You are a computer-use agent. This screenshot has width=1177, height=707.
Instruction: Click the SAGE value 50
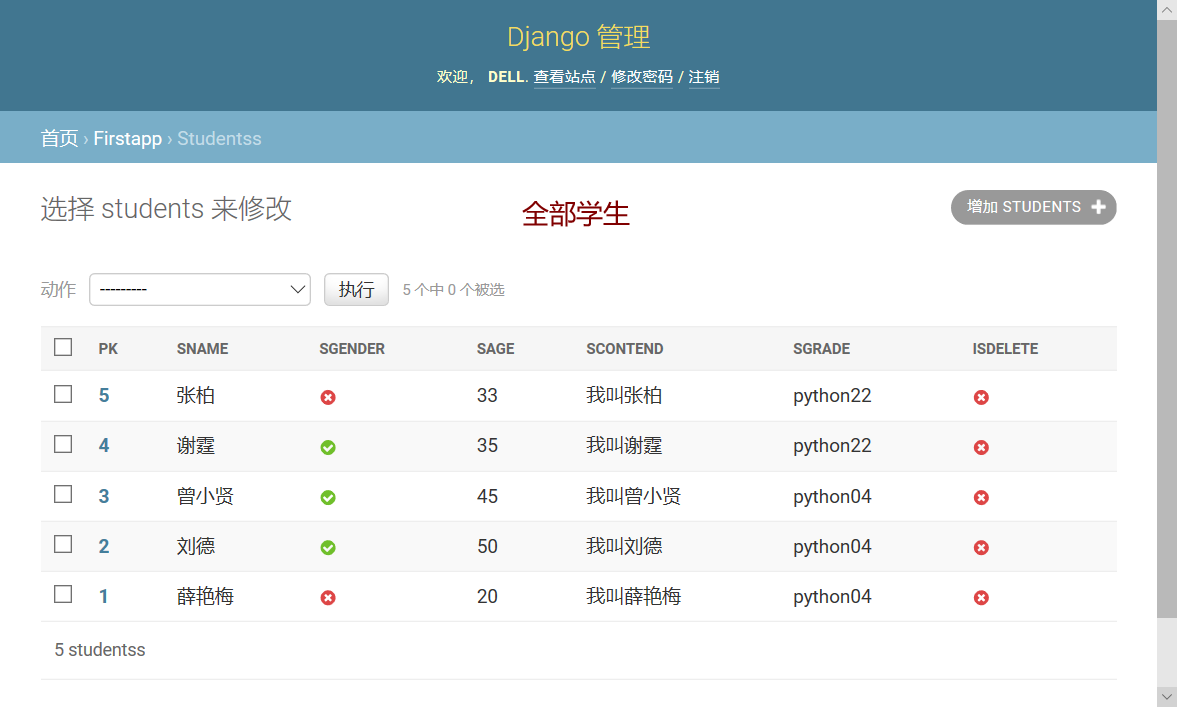pyautogui.click(x=487, y=546)
